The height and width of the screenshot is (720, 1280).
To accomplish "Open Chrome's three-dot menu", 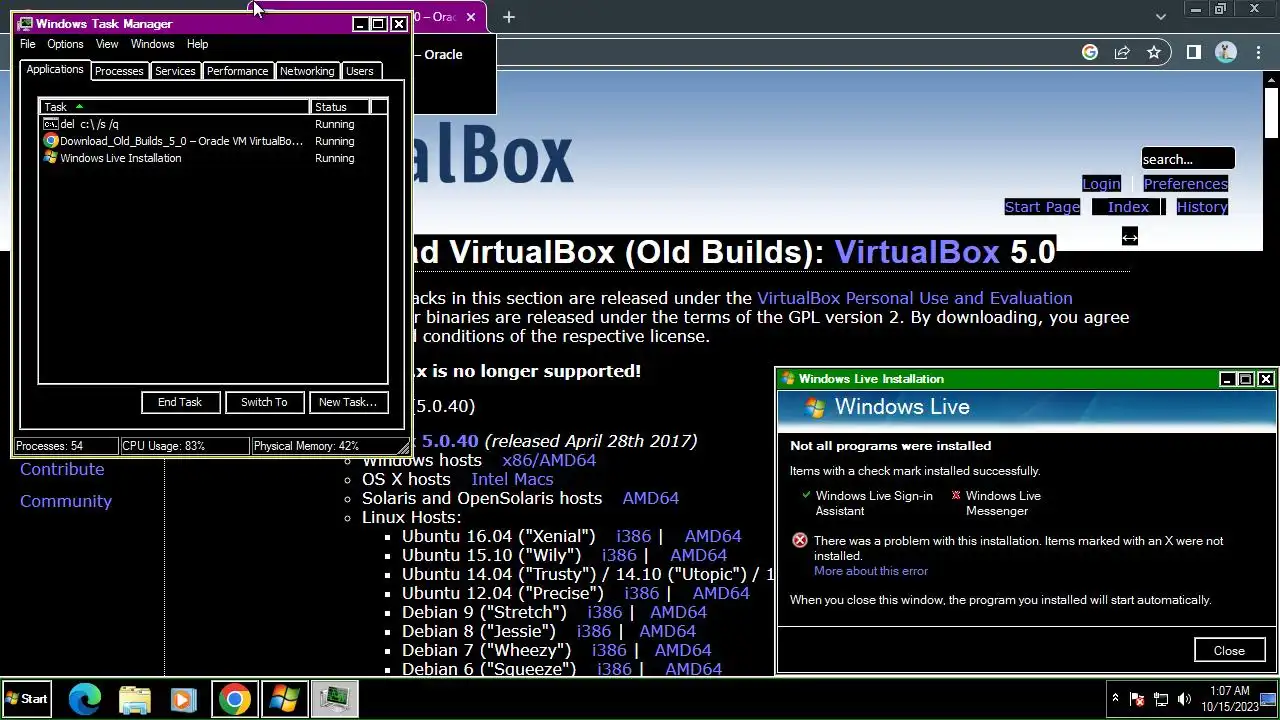I will (1259, 52).
